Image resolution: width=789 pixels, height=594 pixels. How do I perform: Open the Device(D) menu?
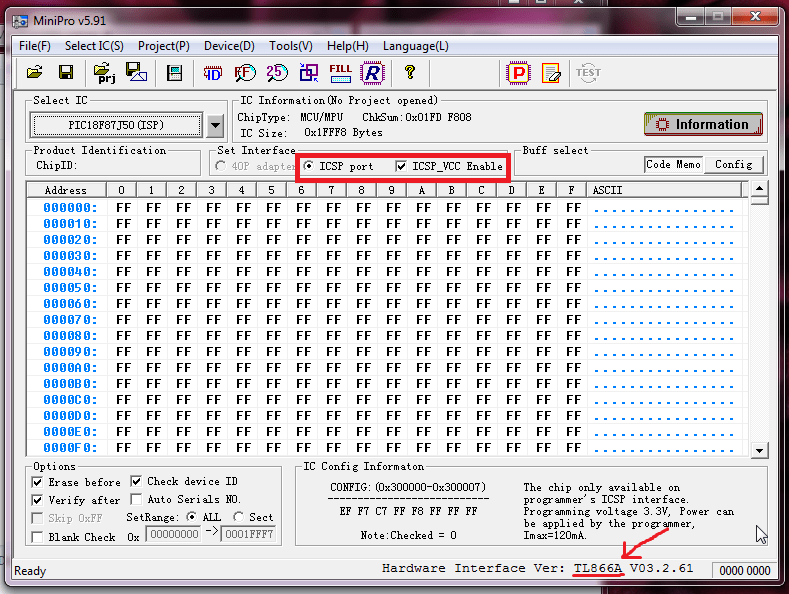point(229,46)
